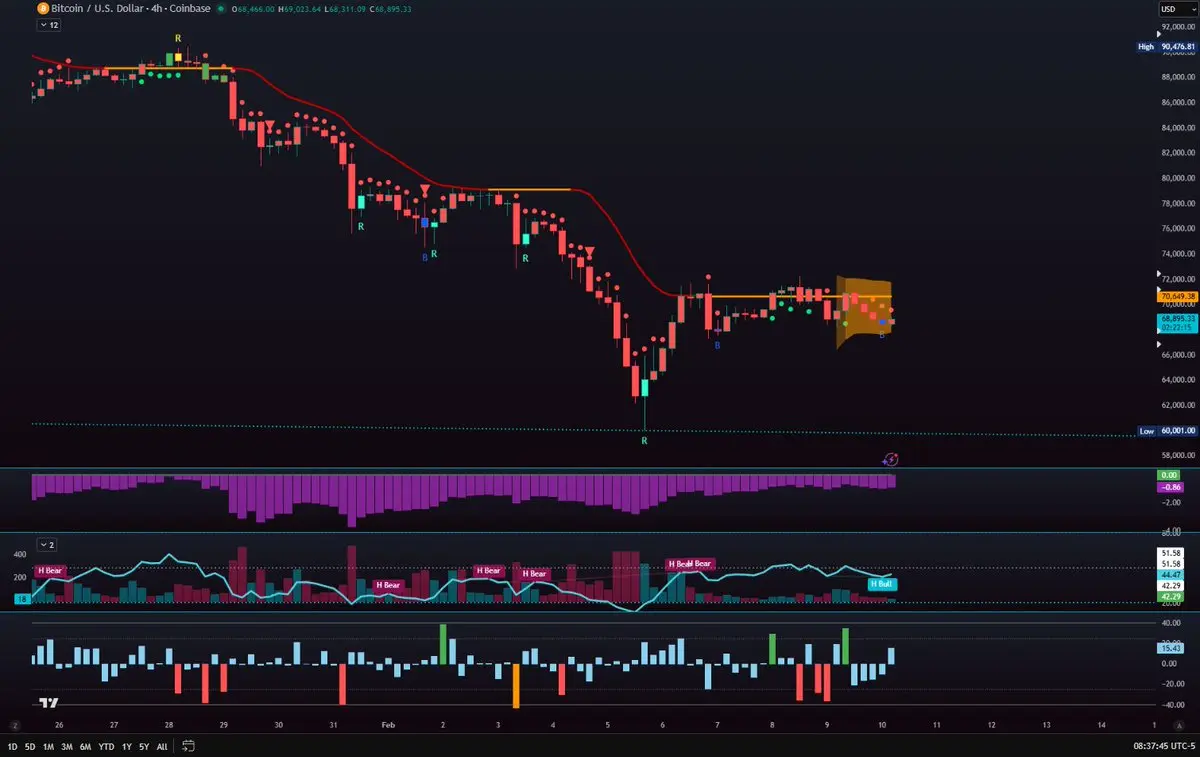The image size is (1200, 757).
Task: Click the green market status dot
Action: (x=220, y=9)
